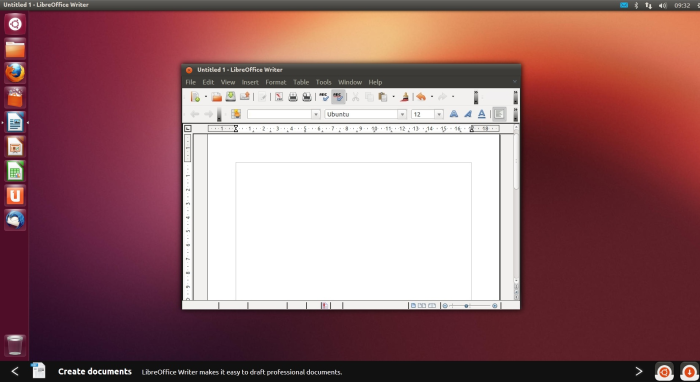
Task: Click the Apply Style input box
Action: 279,114
